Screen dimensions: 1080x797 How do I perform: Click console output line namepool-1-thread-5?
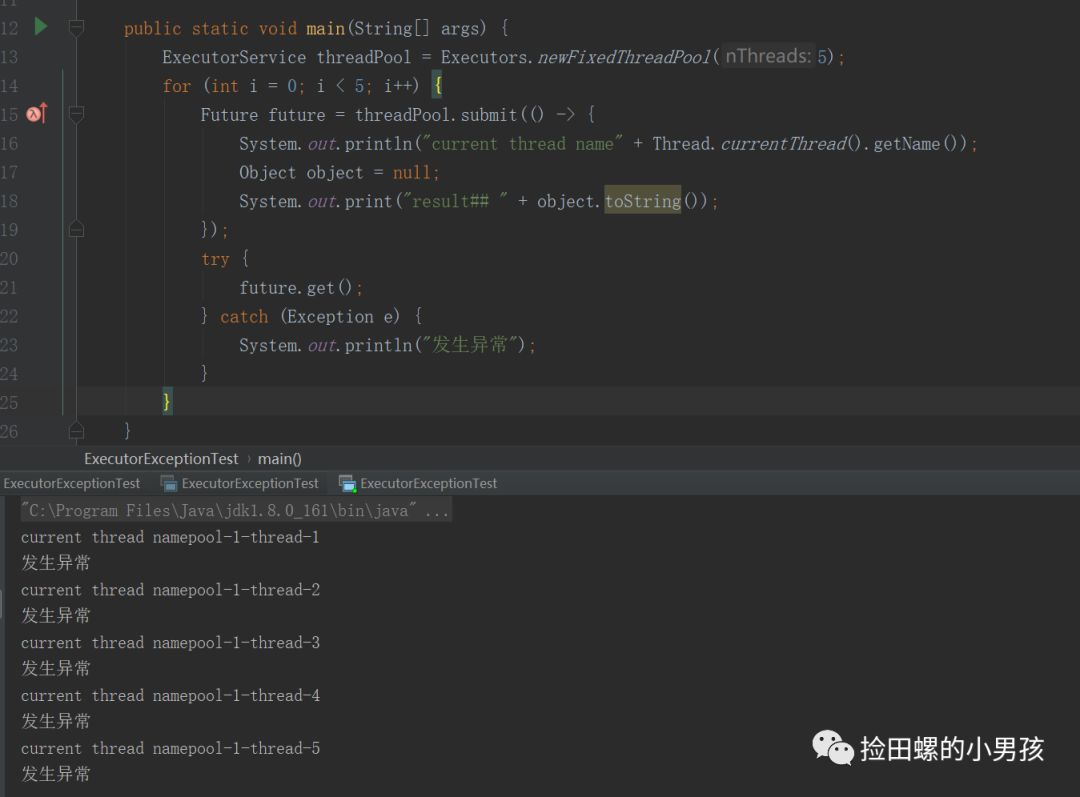click(170, 748)
